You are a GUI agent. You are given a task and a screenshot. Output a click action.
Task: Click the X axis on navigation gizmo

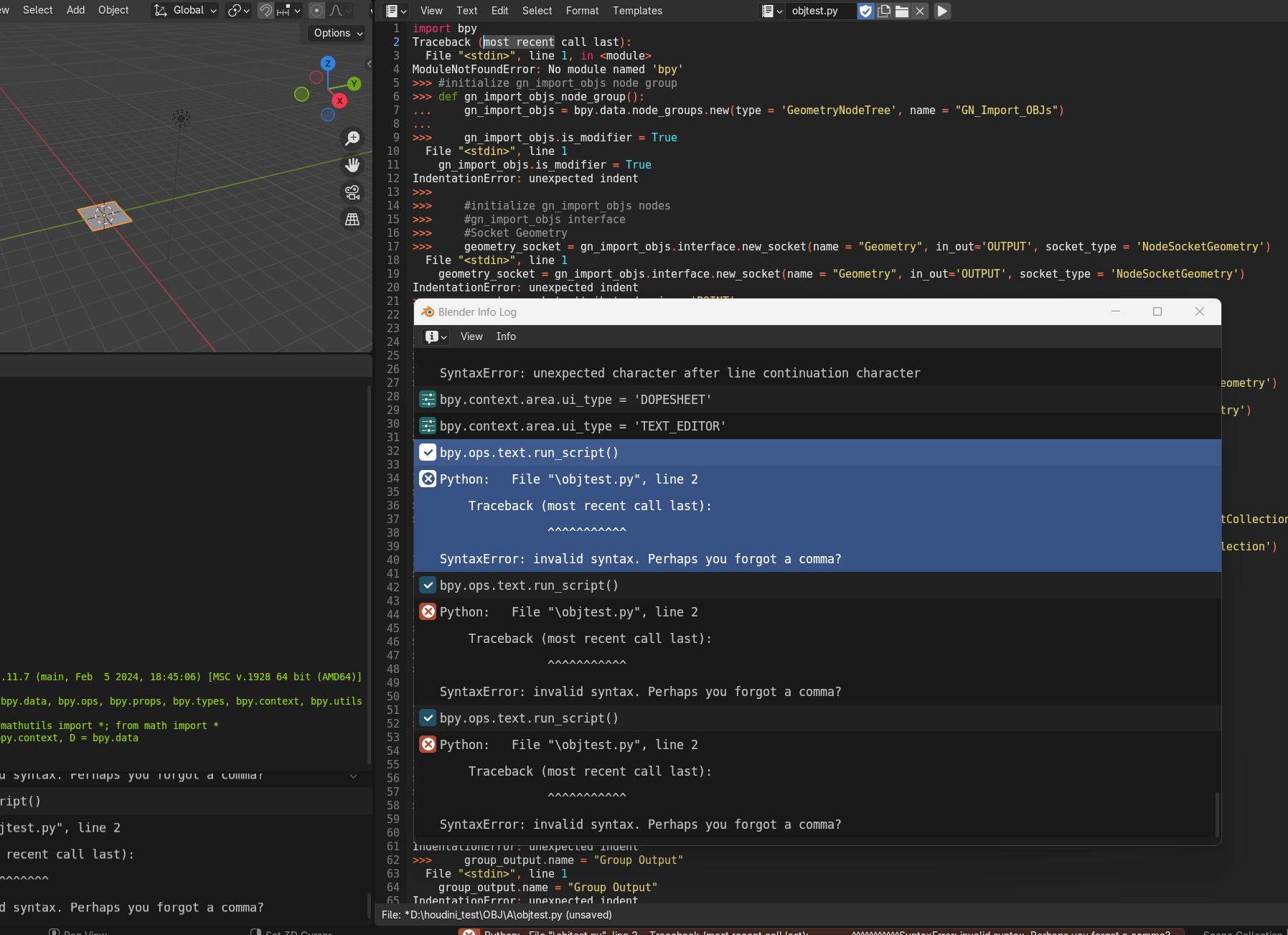point(339,101)
